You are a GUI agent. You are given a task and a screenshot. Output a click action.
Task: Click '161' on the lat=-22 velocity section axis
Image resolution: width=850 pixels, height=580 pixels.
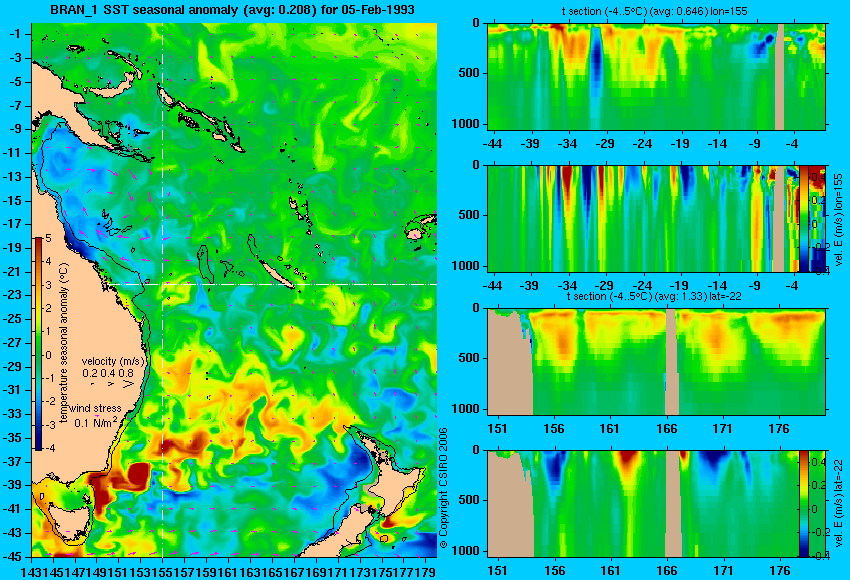pyautogui.click(x=610, y=571)
